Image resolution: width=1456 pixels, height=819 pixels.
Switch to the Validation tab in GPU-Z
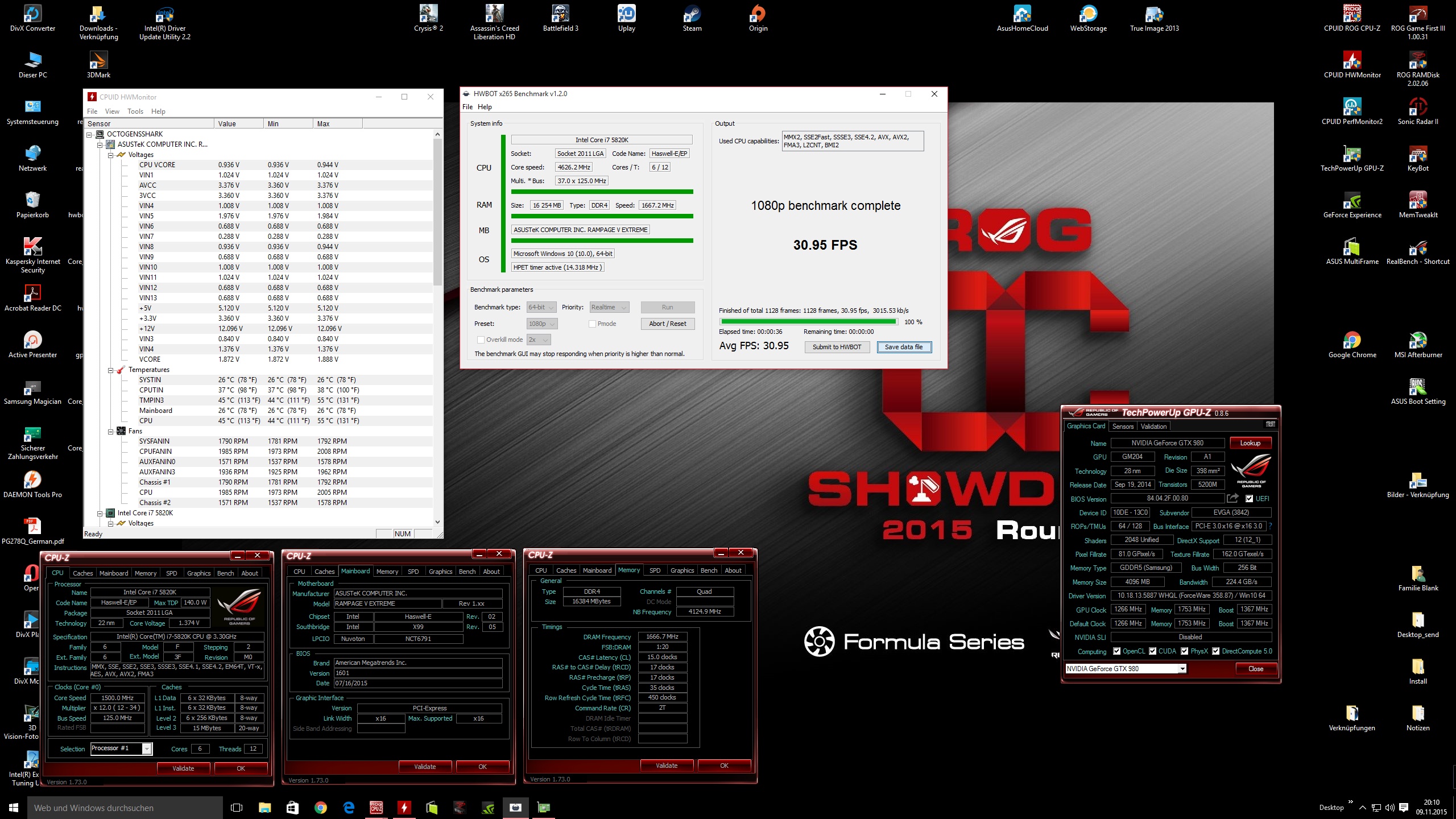tap(1153, 426)
